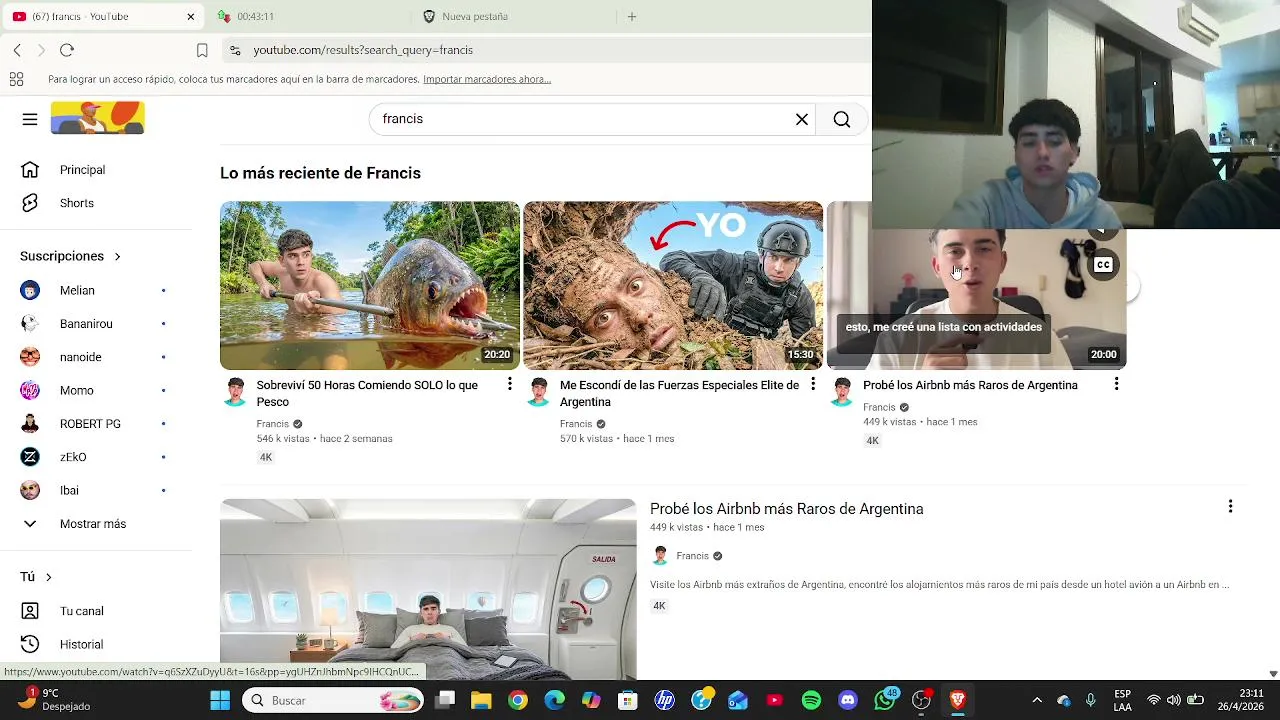1280x720 pixels.
Task: Open the tray volume control
Action: pos(1174,700)
